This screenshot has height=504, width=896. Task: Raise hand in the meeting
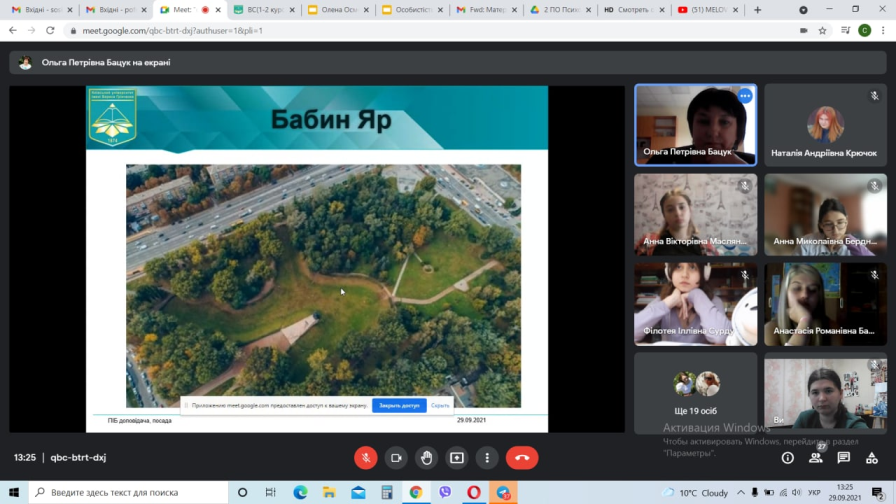(426, 458)
